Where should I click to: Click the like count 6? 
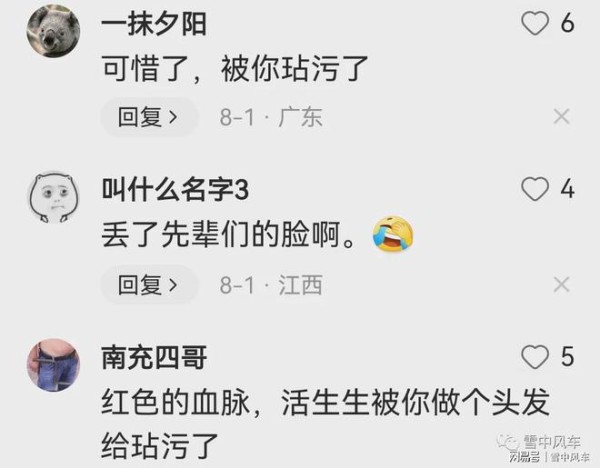pos(567,23)
